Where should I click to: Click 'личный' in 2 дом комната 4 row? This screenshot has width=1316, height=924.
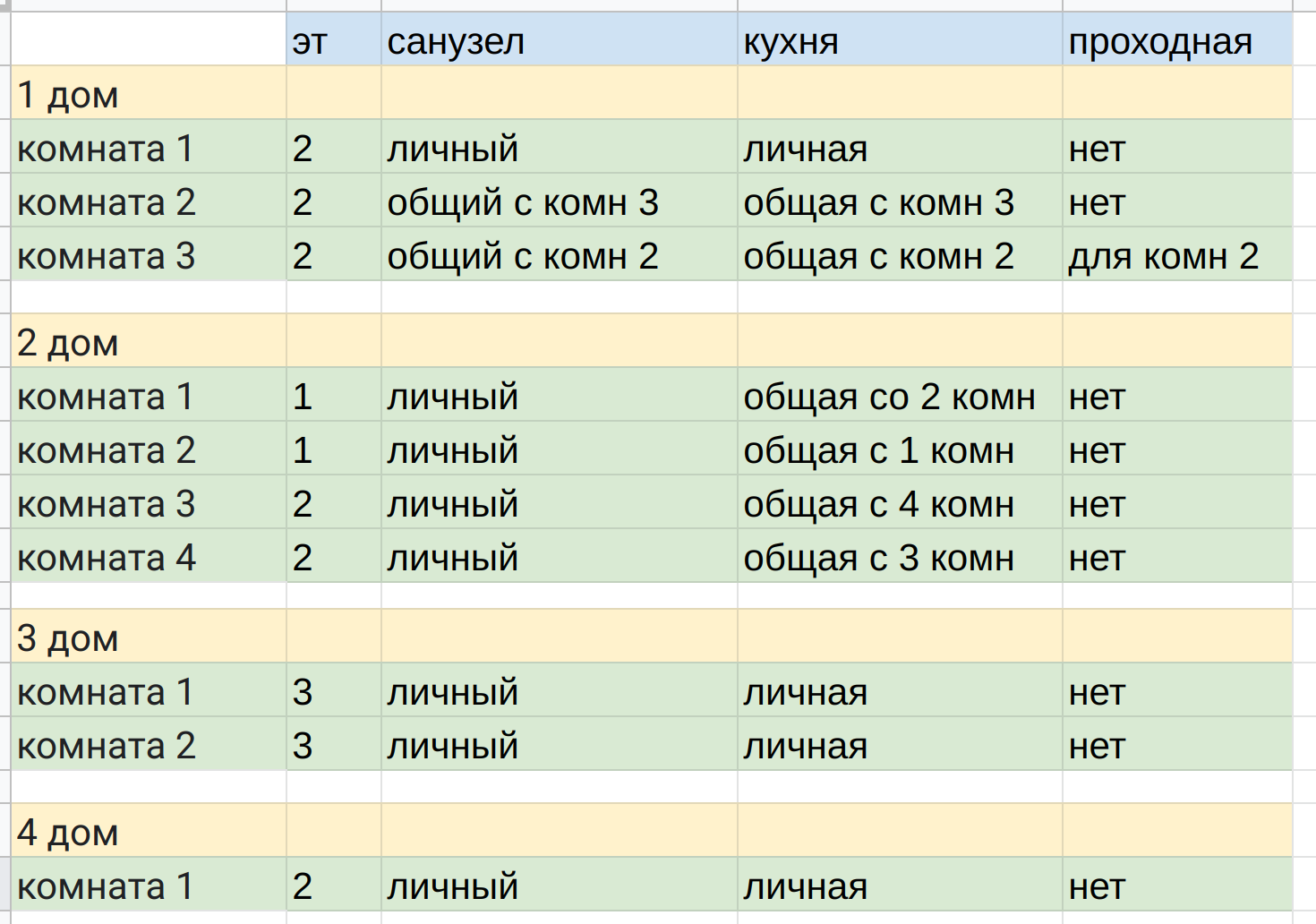(560, 556)
